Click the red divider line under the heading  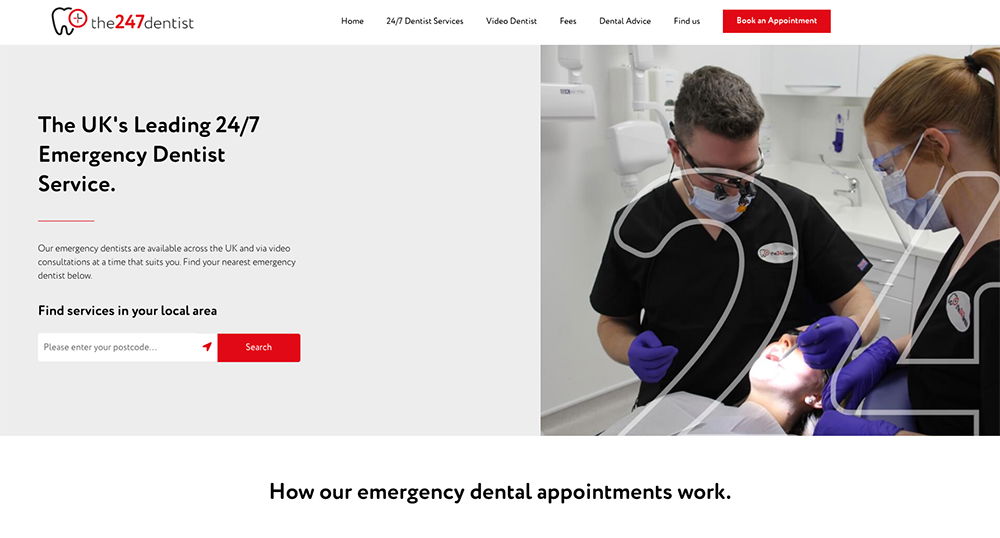pos(66,221)
